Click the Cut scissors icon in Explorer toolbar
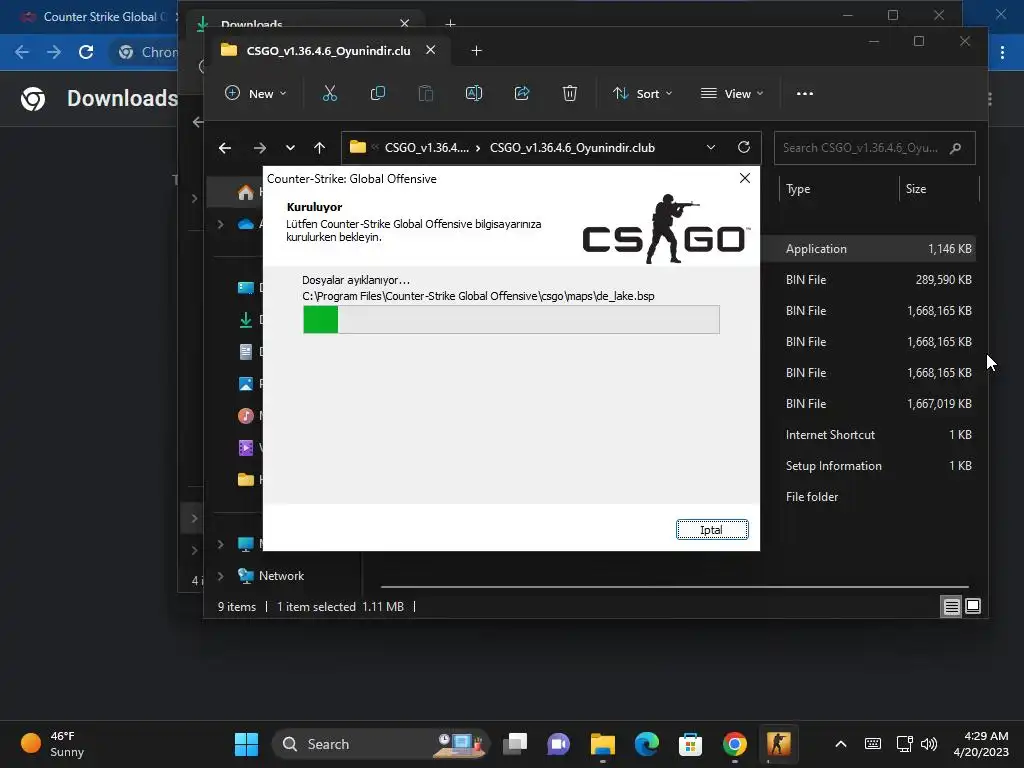1024x768 pixels. 330,93
